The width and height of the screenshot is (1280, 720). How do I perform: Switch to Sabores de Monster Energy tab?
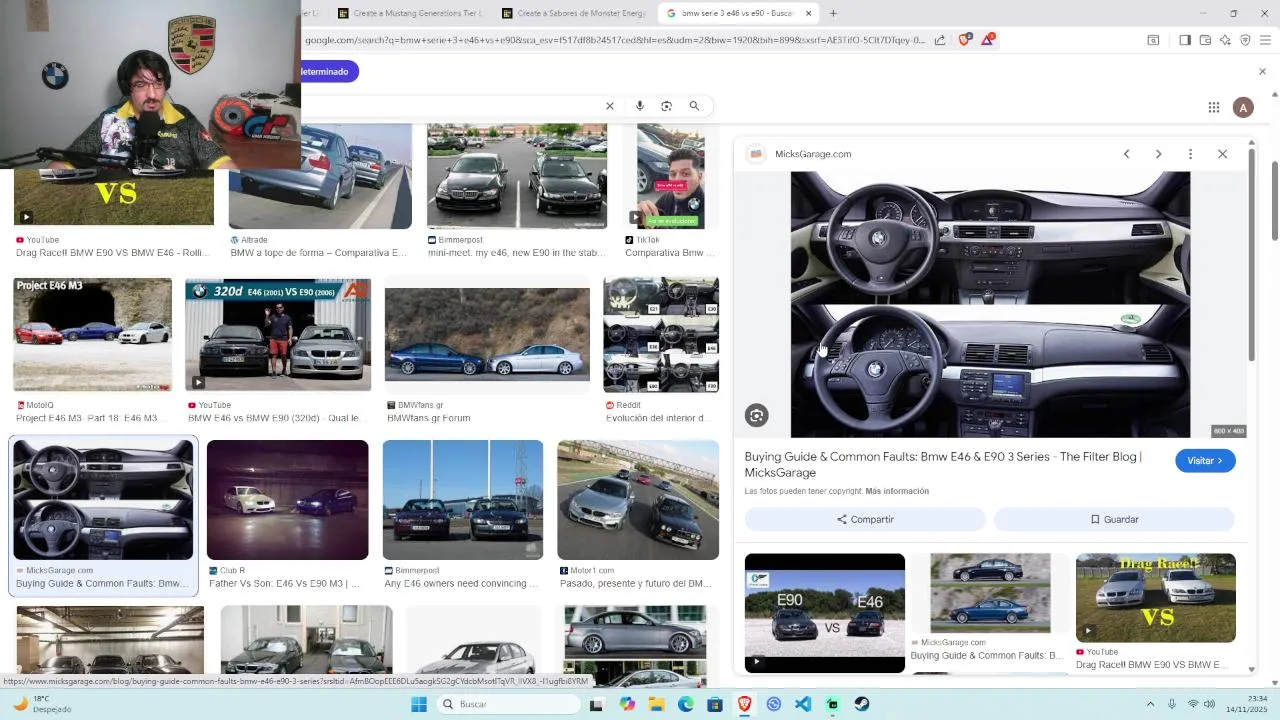575,13
